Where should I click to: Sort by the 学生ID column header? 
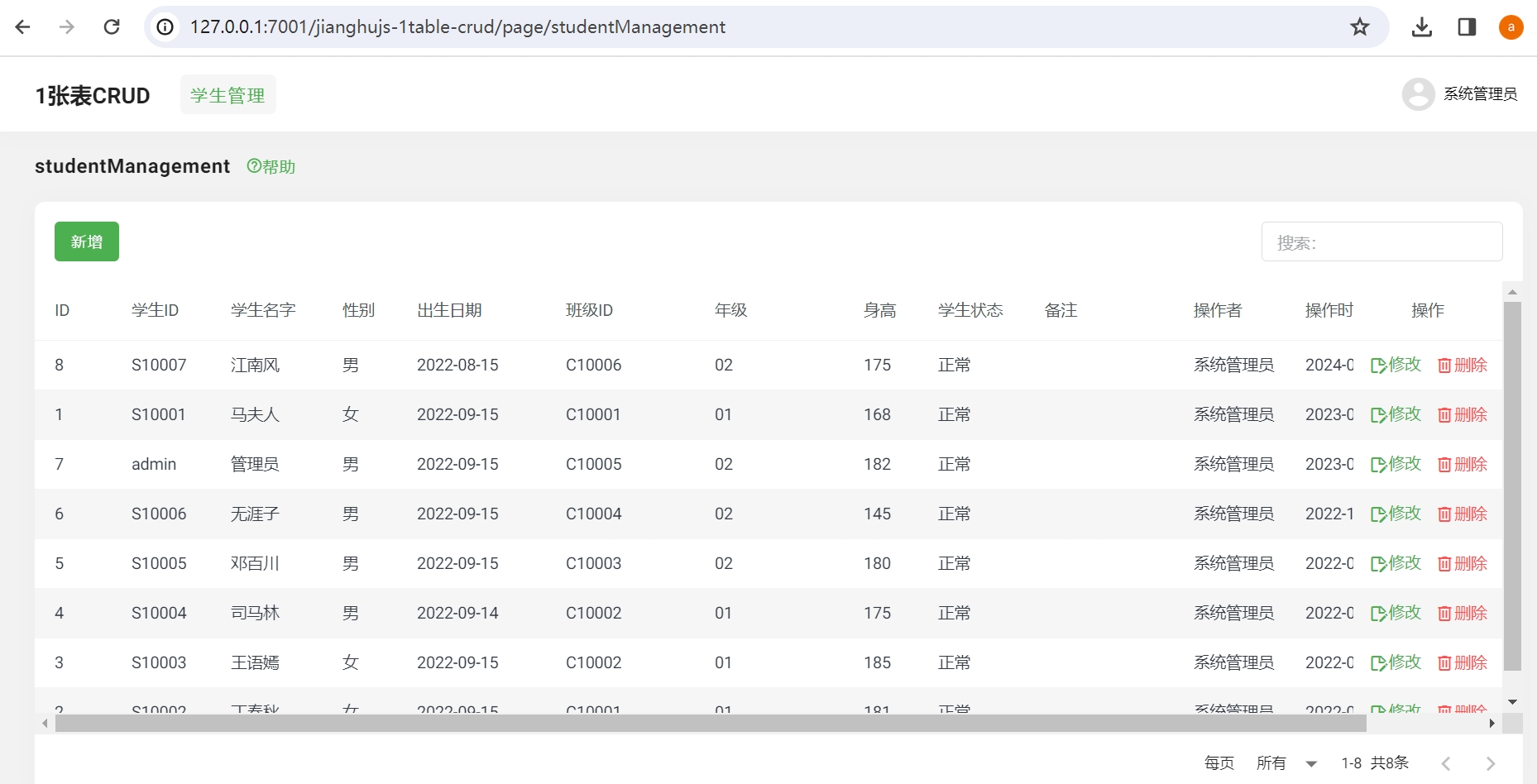coord(155,310)
